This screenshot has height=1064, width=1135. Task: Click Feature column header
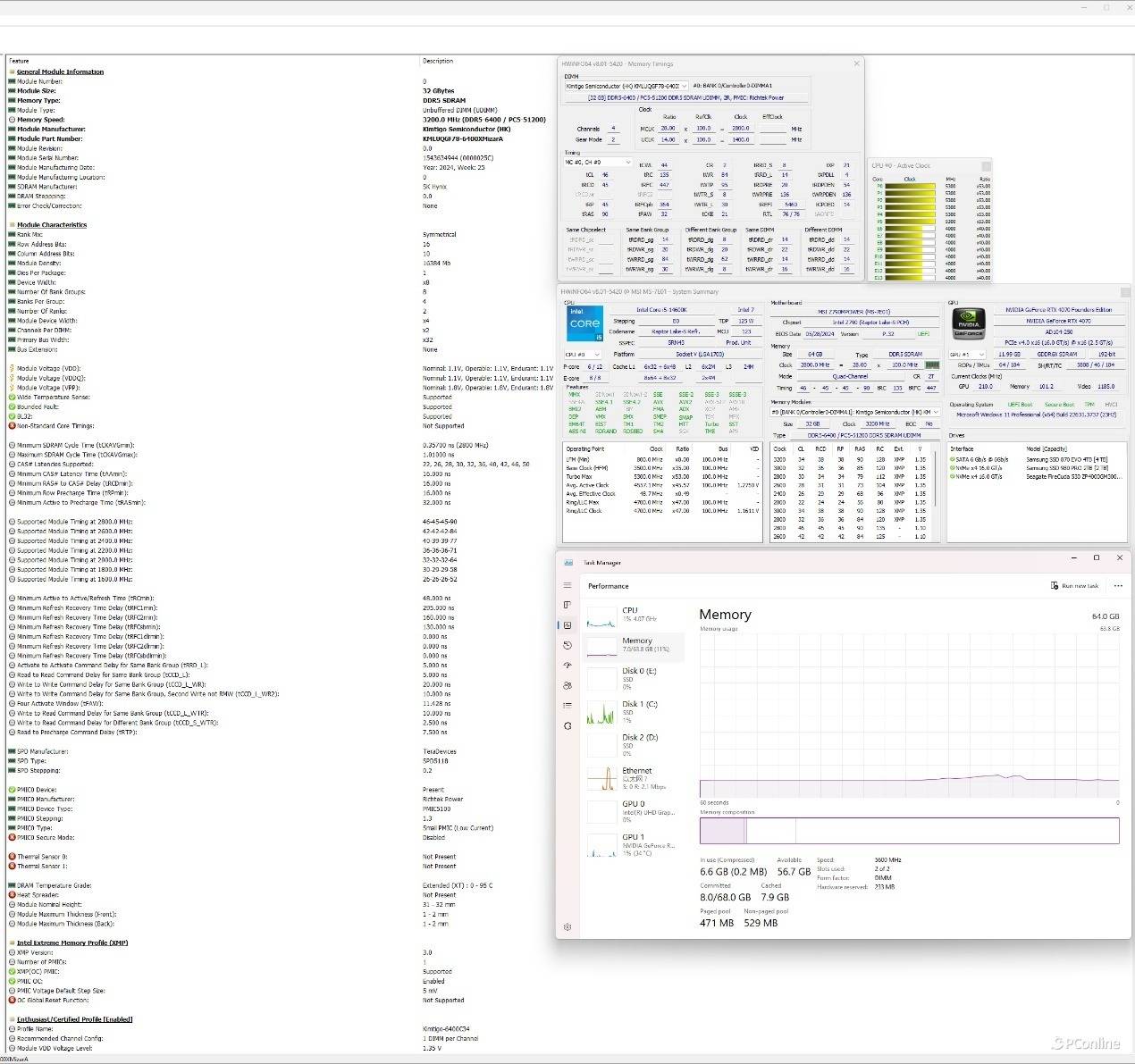pos(19,61)
